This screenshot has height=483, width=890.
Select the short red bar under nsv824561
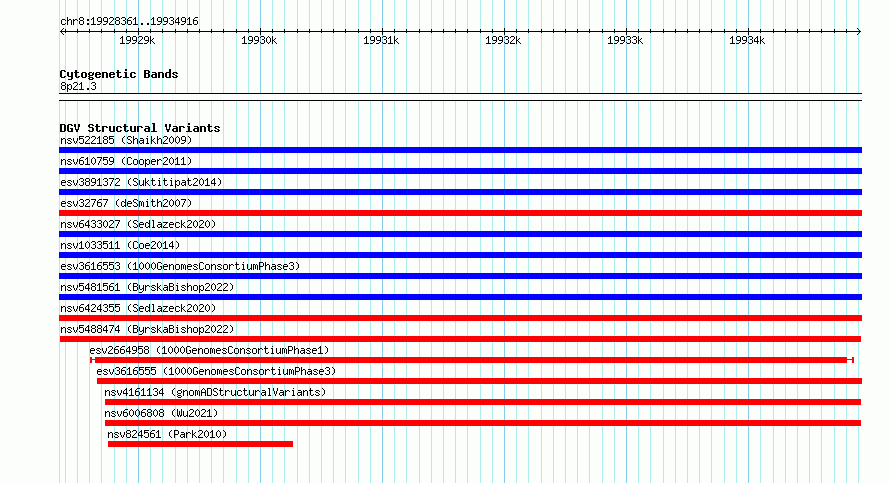coord(200,444)
